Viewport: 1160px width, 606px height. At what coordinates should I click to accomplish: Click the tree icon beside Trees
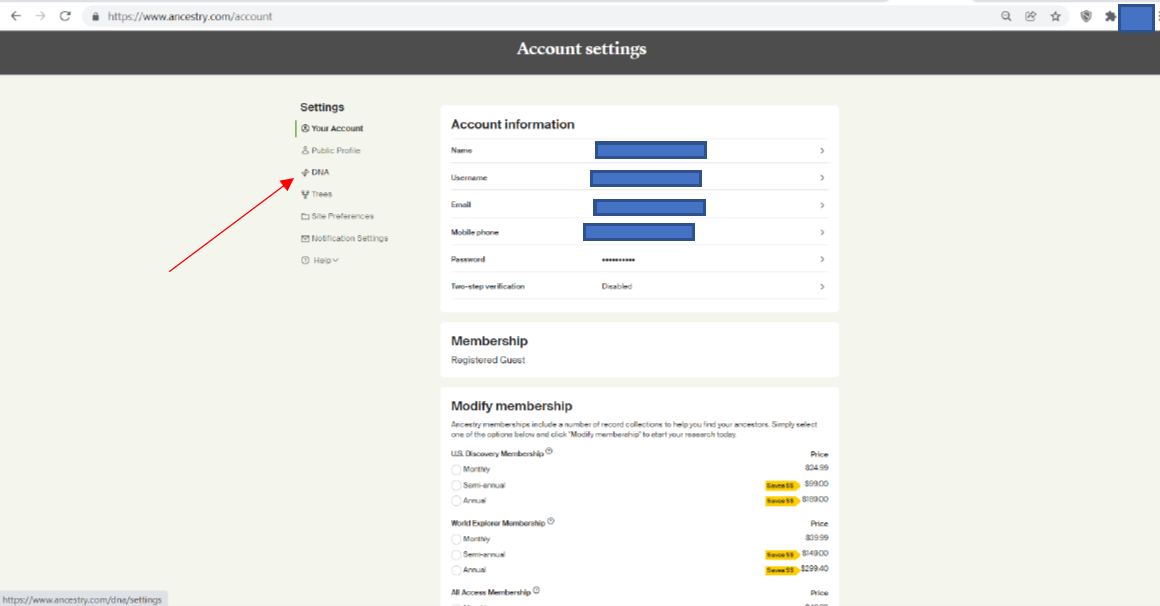305,194
